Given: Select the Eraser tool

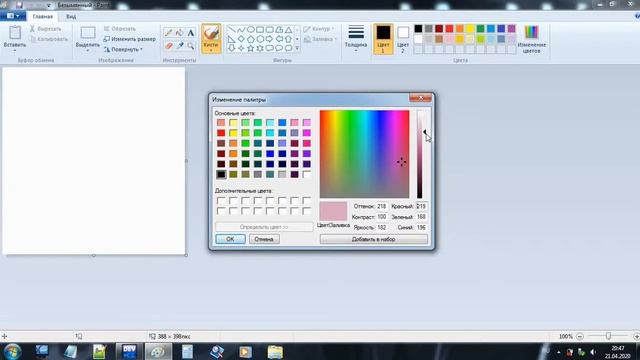Looking at the screenshot, I should tap(168, 46).
